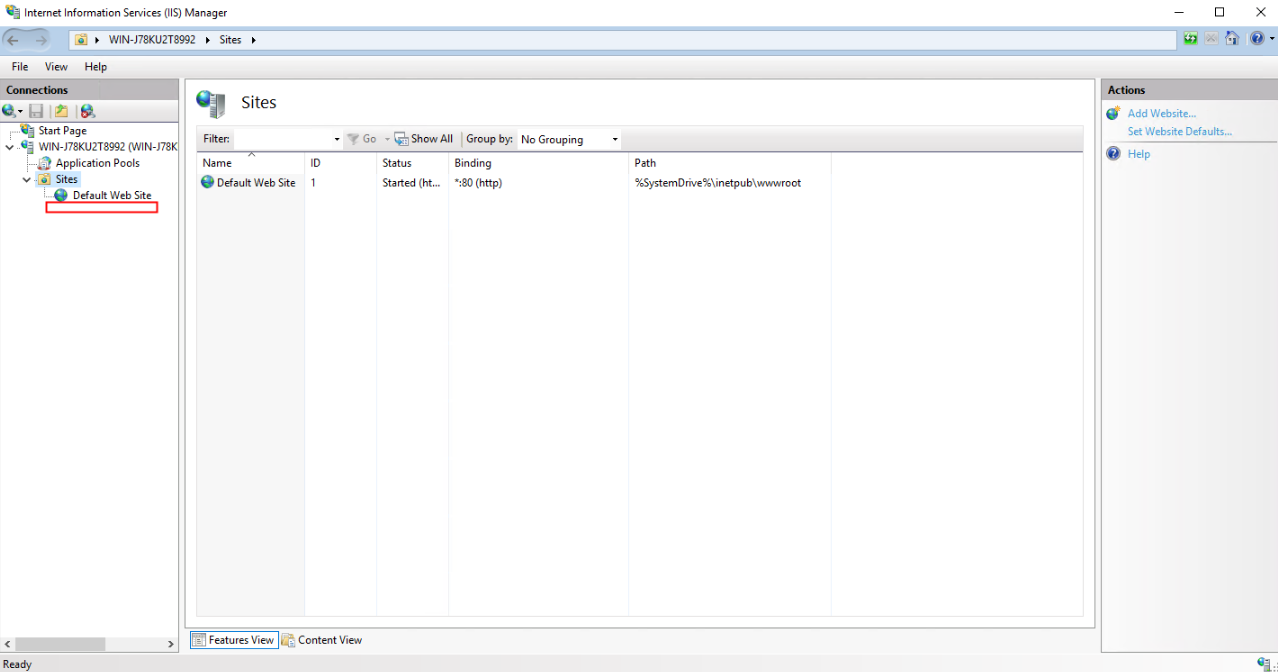
Task: Sort by the Path column header
Action: point(730,163)
